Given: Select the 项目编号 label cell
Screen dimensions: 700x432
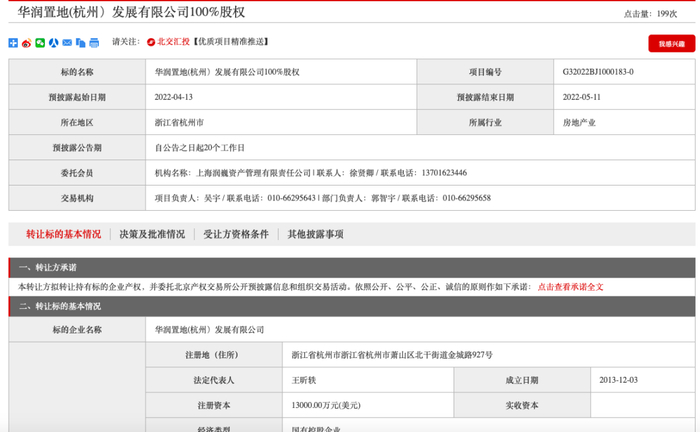Looking at the screenshot, I should 485,72.
